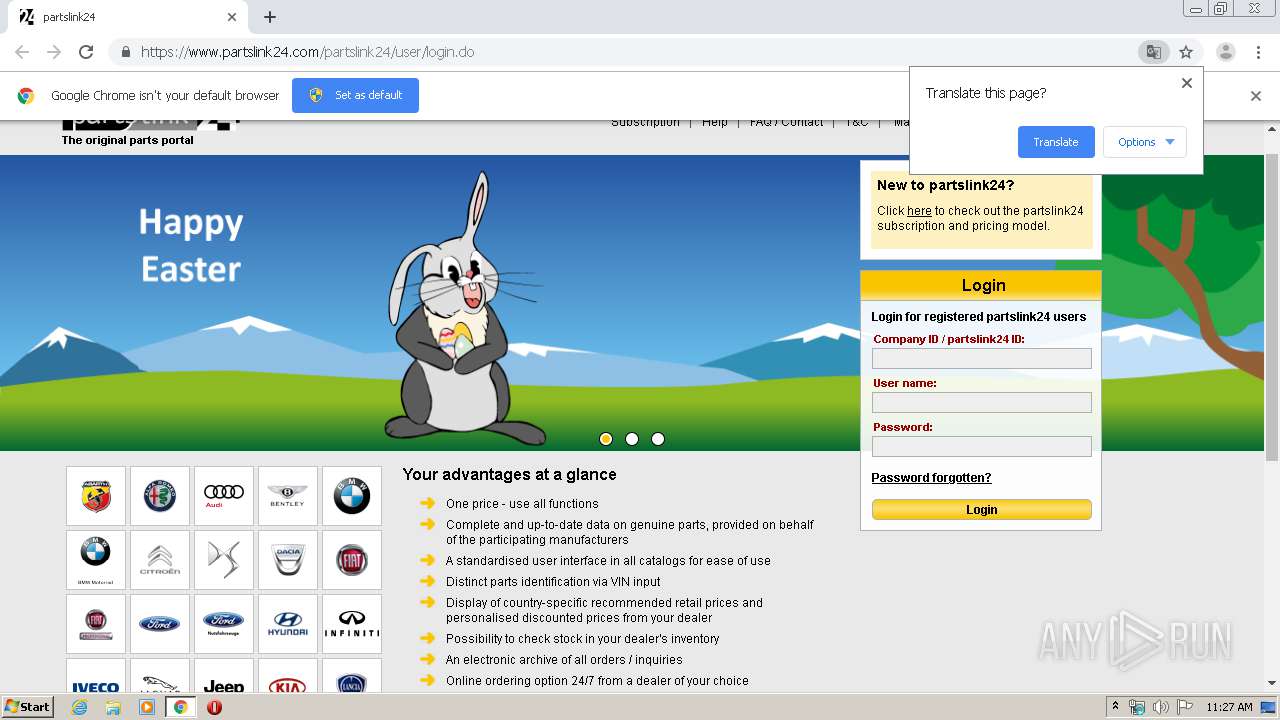1280x720 pixels.
Task: Open the Jeep brand logo
Action: coord(224,676)
